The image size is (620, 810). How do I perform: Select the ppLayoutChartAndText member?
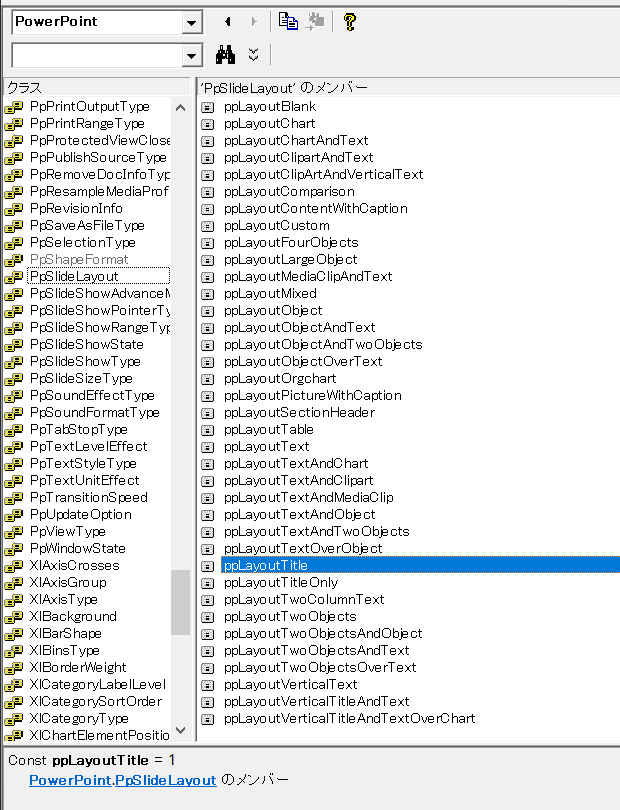[296, 141]
